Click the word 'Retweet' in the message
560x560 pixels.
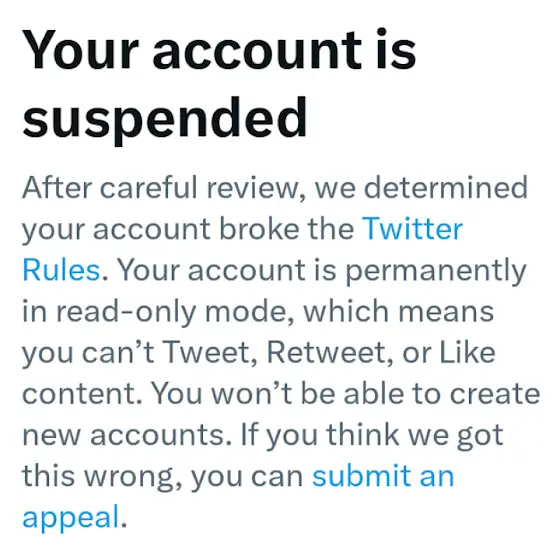click(330, 354)
